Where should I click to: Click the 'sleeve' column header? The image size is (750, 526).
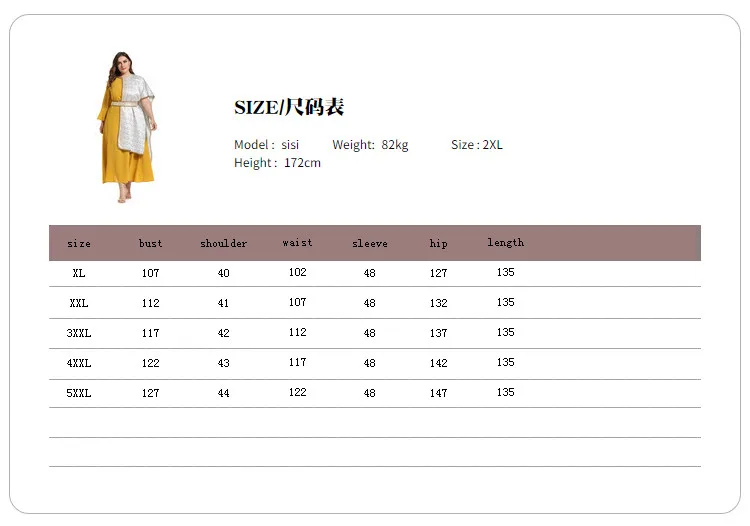click(x=370, y=243)
